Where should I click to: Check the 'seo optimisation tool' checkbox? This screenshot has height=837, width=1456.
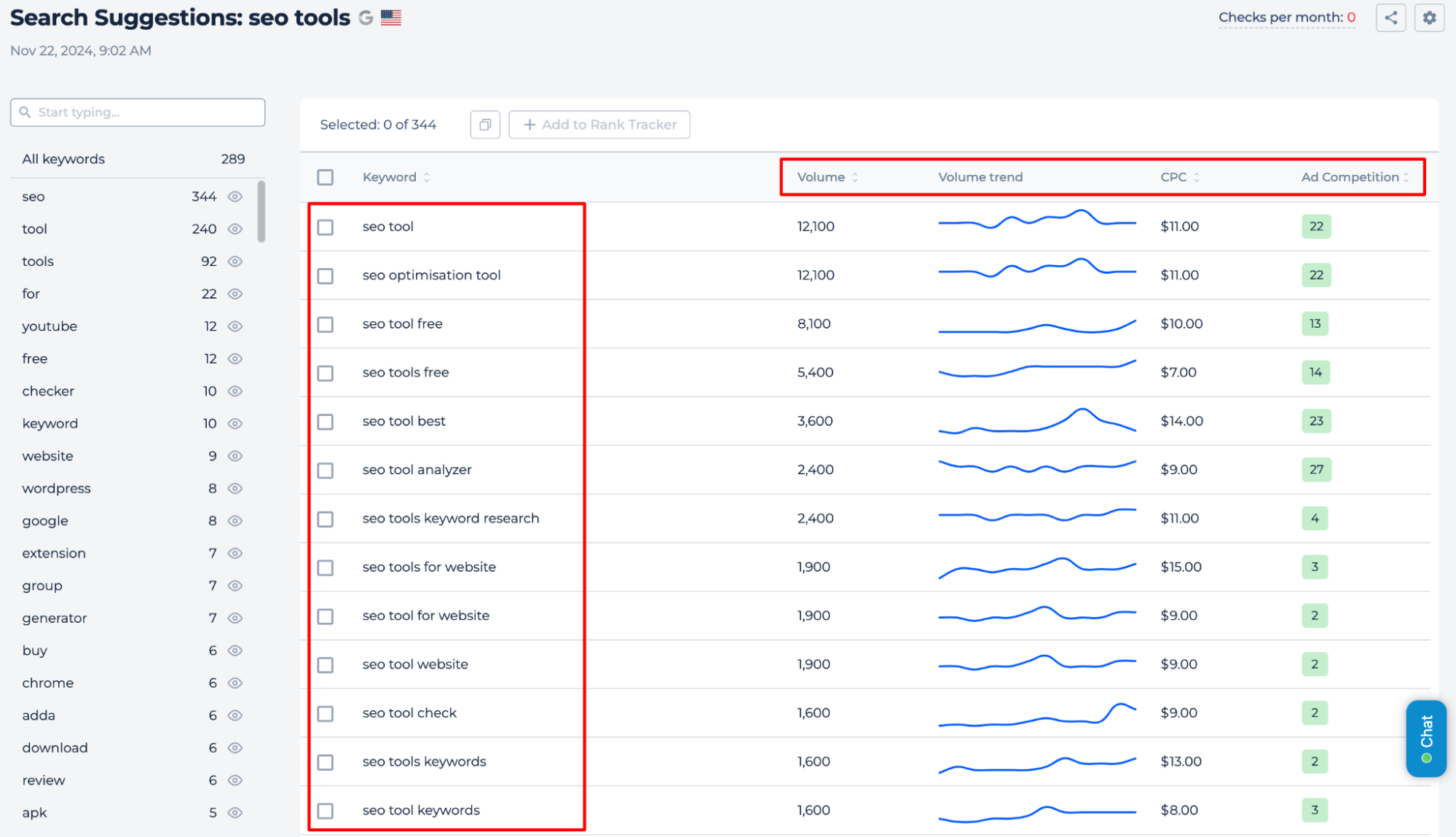coord(326,276)
